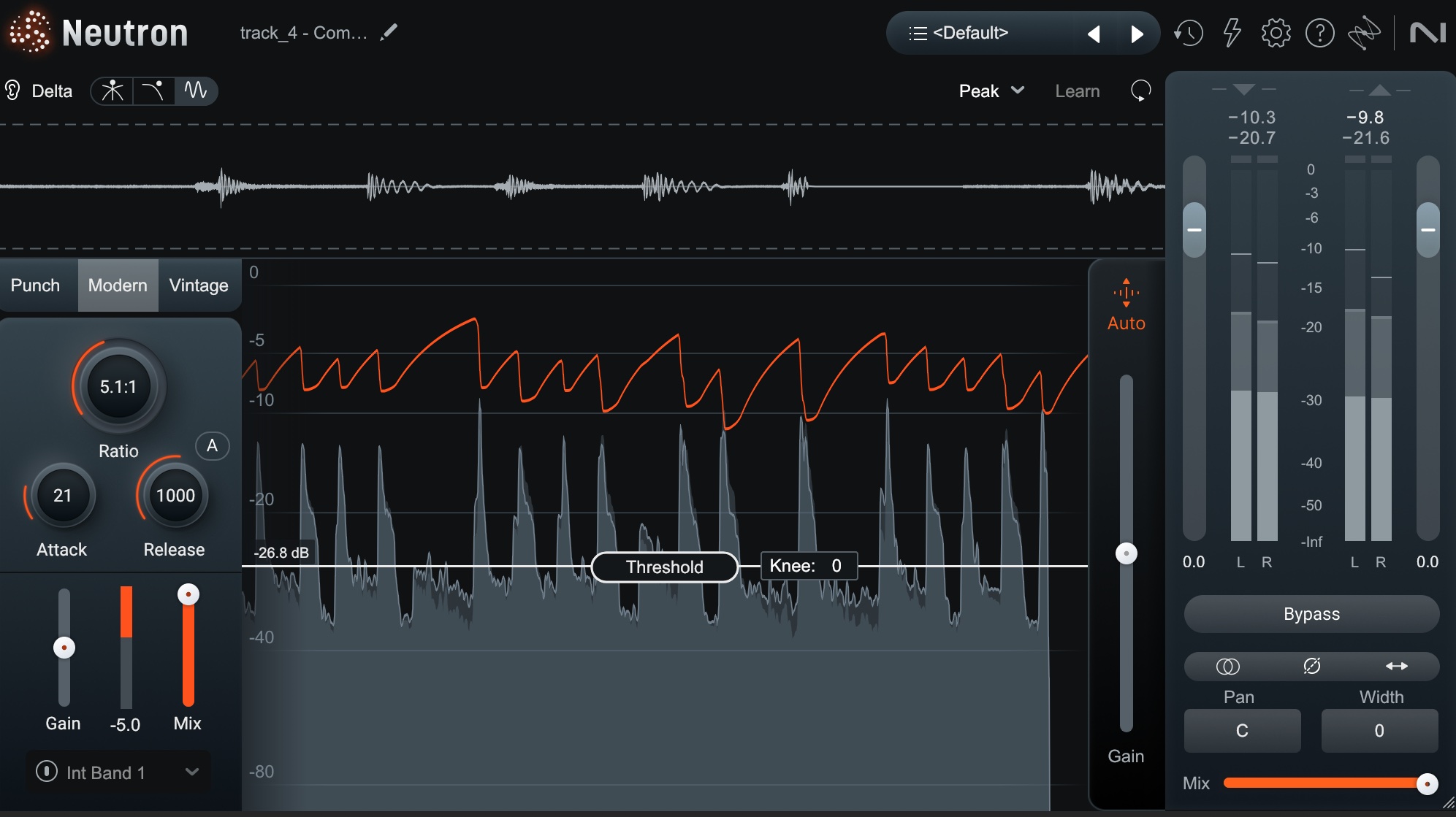Click the input gain fader handle
The width and height of the screenshot is (1456, 817).
click(x=1194, y=229)
